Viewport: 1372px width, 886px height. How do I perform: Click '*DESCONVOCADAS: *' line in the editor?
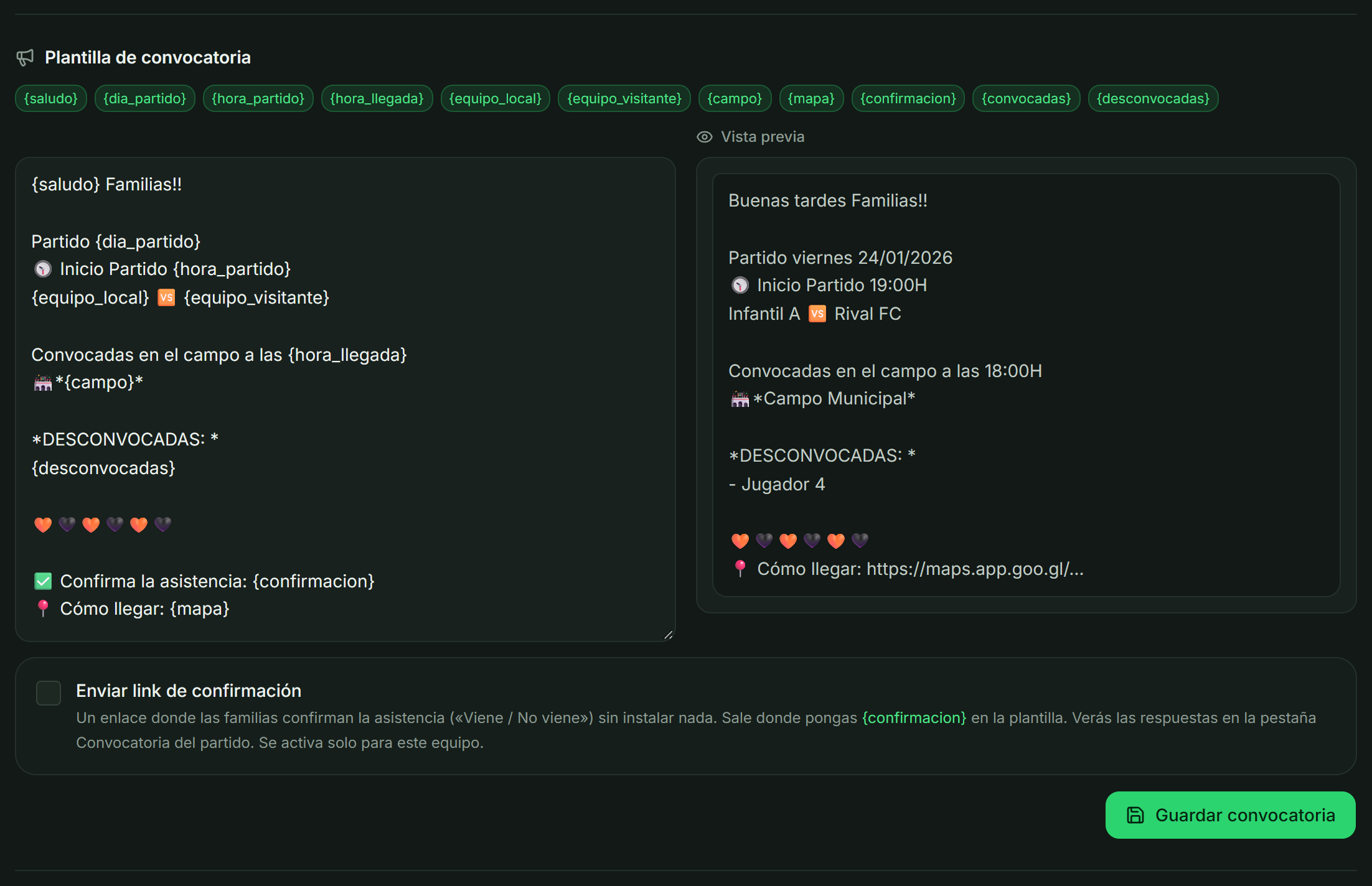pos(125,439)
